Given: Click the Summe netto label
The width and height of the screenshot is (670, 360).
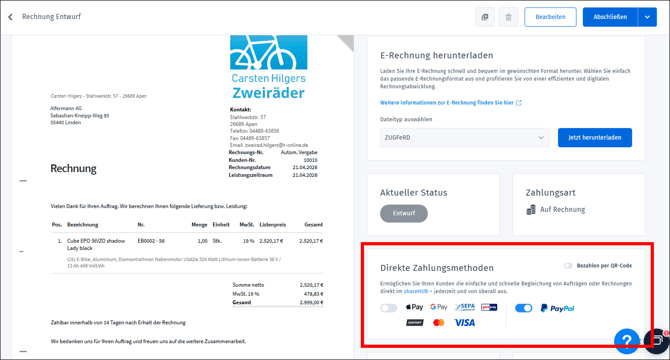Looking at the screenshot, I should tap(248, 285).
